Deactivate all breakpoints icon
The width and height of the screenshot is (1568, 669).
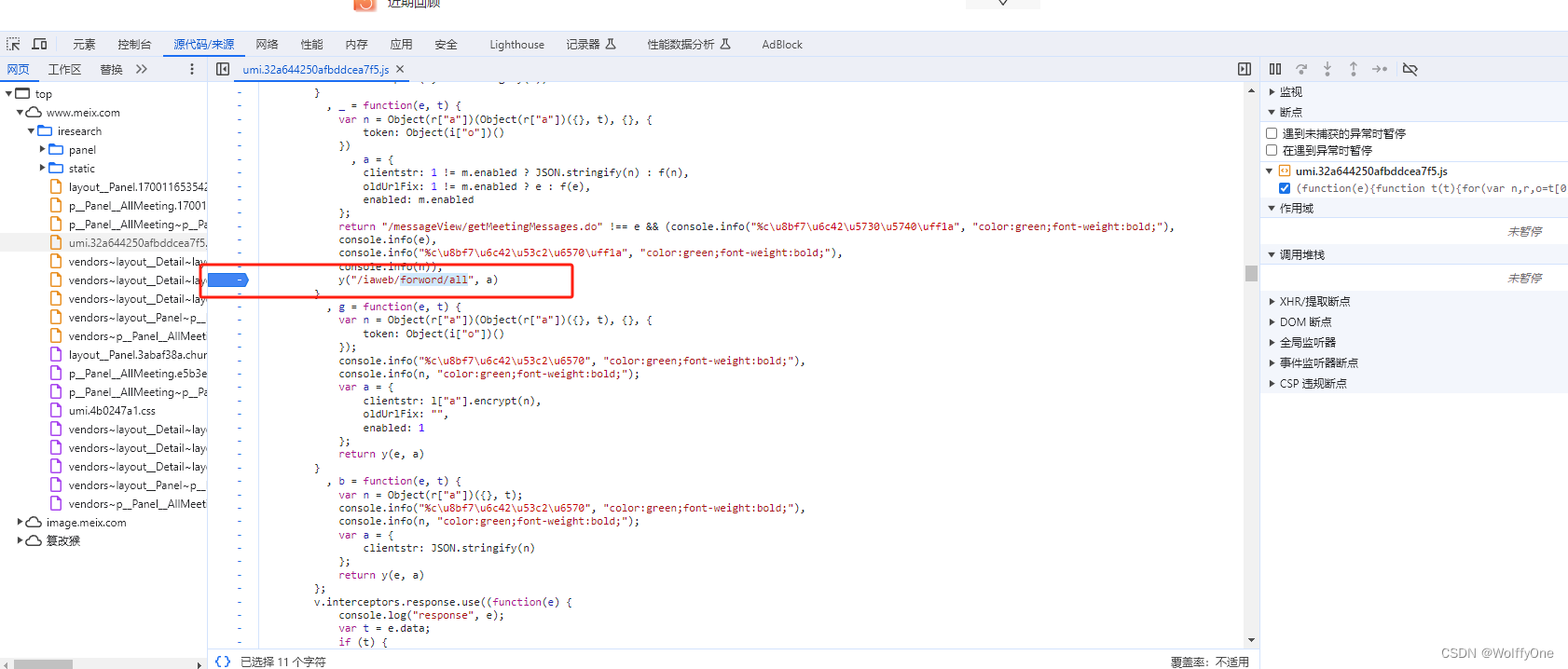pyautogui.click(x=1410, y=69)
